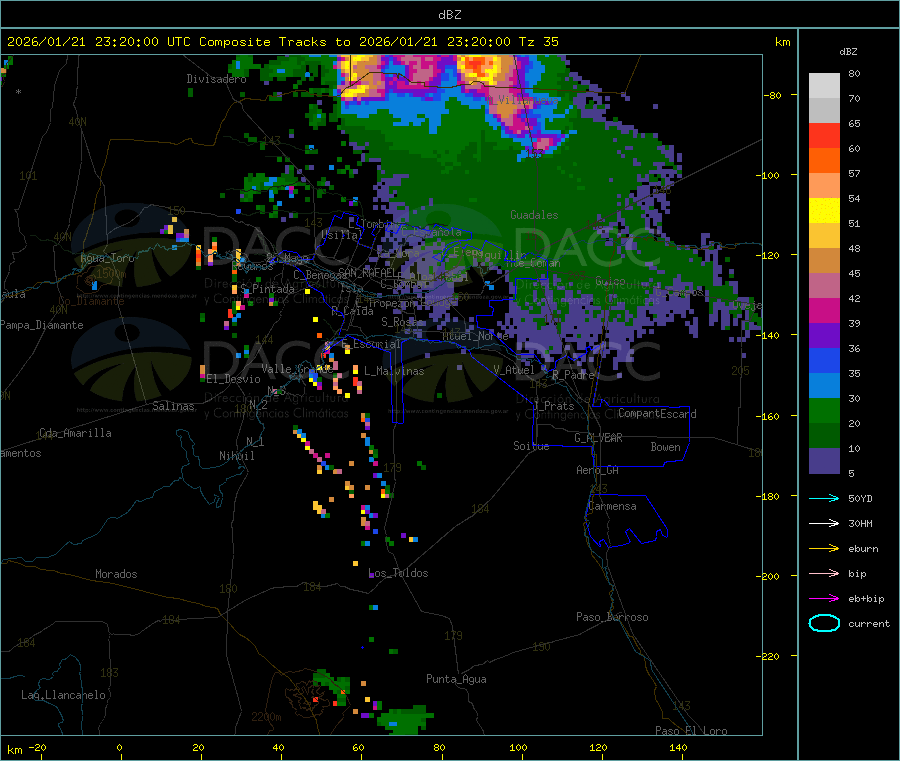Click the 'SAN_RAFAEL' map label
900x761 pixels.
(x=367, y=272)
